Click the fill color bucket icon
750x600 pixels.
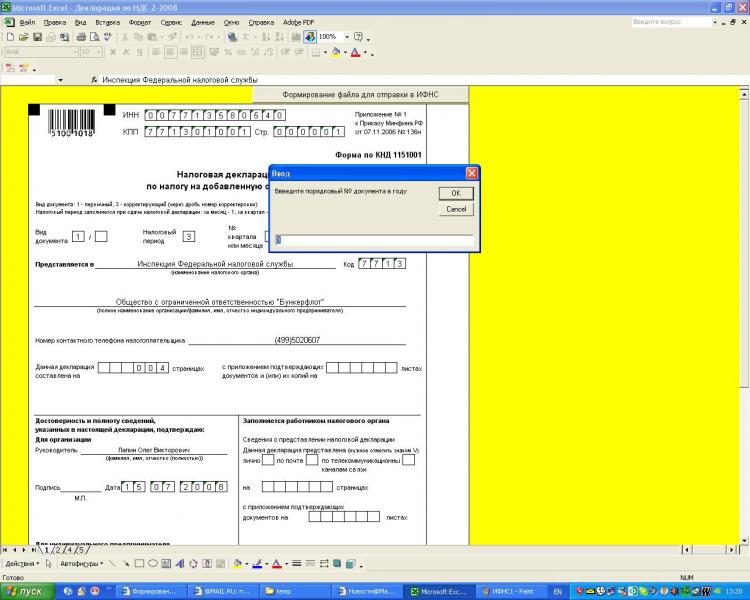237,564
